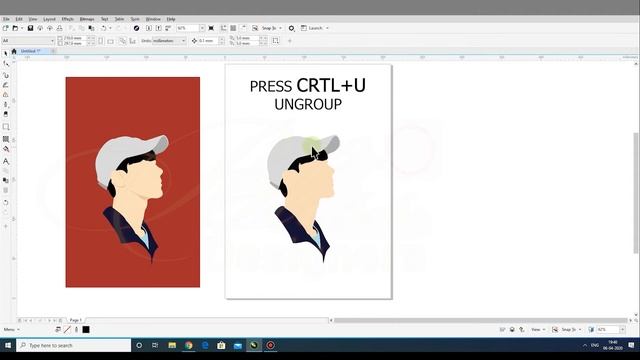Click the round black search-content icon

[x=136, y=28]
